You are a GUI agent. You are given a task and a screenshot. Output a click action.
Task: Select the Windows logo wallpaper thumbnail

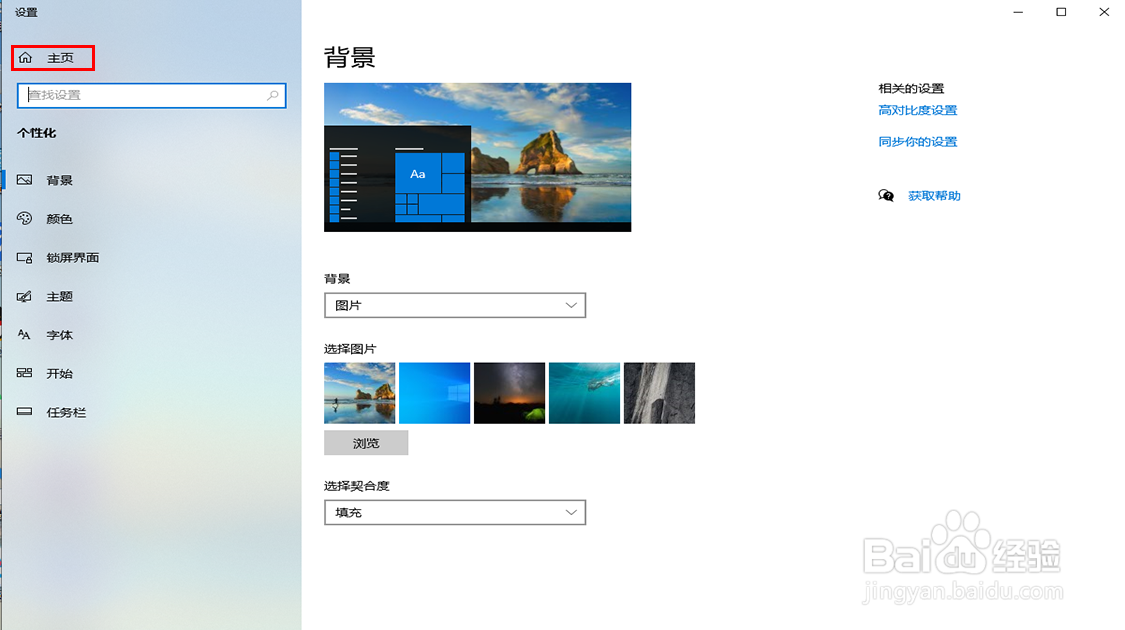click(x=434, y=393)
